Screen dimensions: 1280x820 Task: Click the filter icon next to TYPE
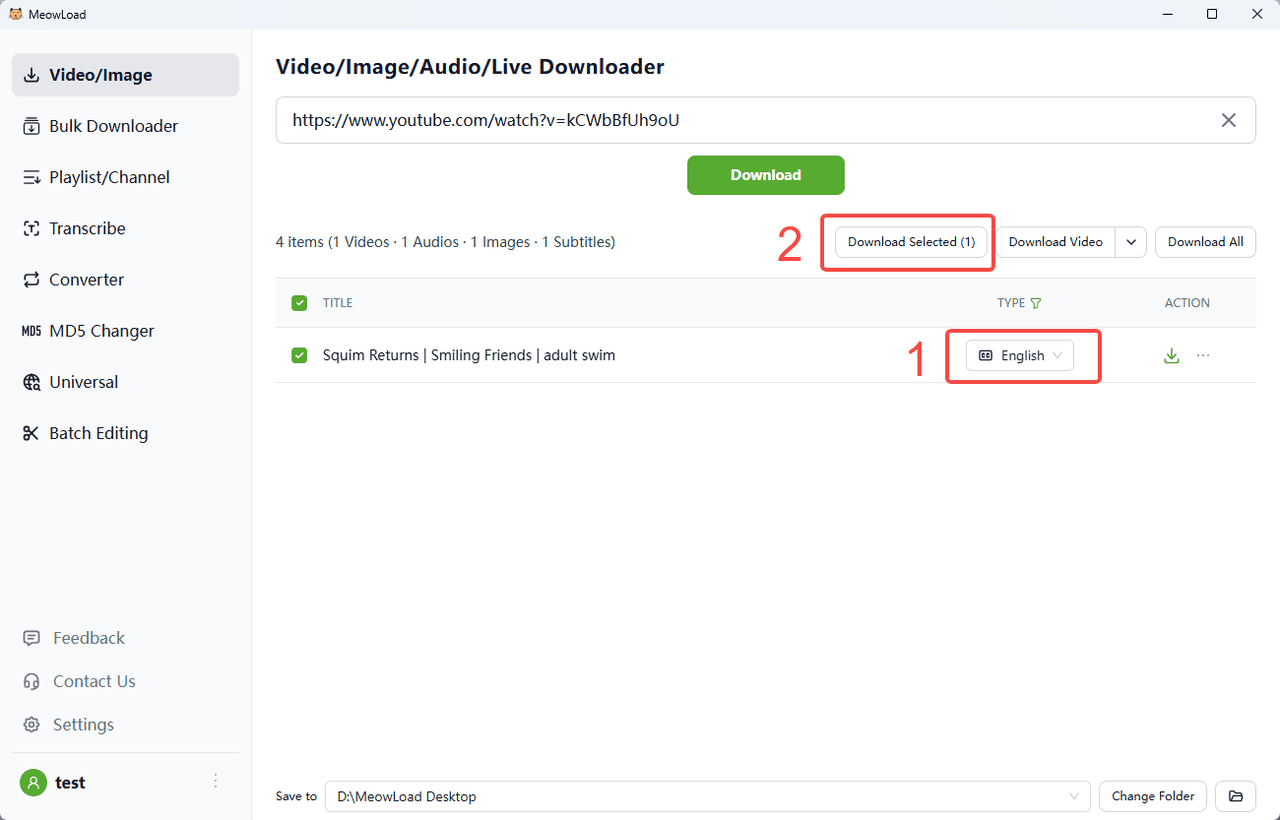pyautogui.click(x=1036, y=303)
